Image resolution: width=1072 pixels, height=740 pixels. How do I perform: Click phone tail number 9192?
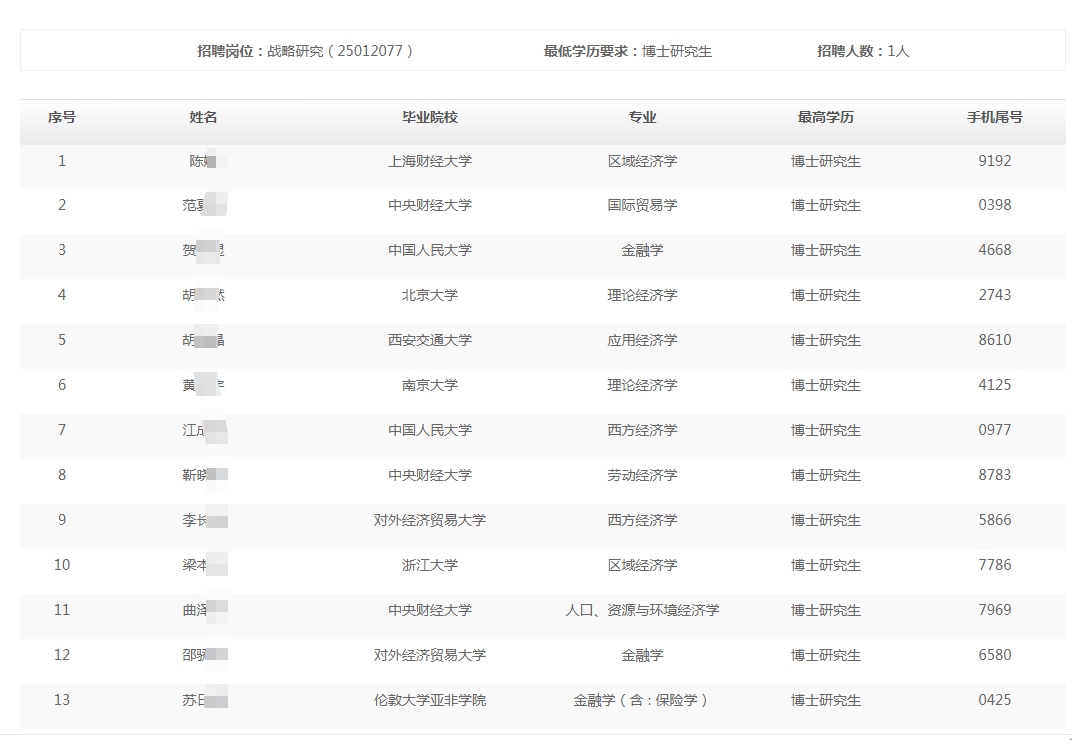[x=994, y=161]
